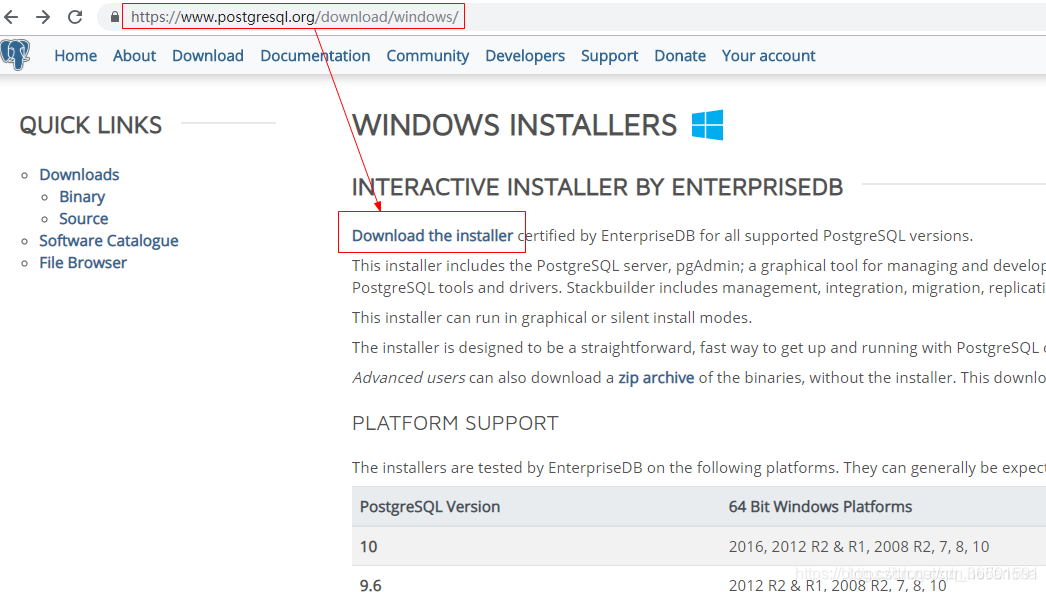Click the PostgreSQL elephant logo
Screen dimensions: 1046x592
[16, 54]
